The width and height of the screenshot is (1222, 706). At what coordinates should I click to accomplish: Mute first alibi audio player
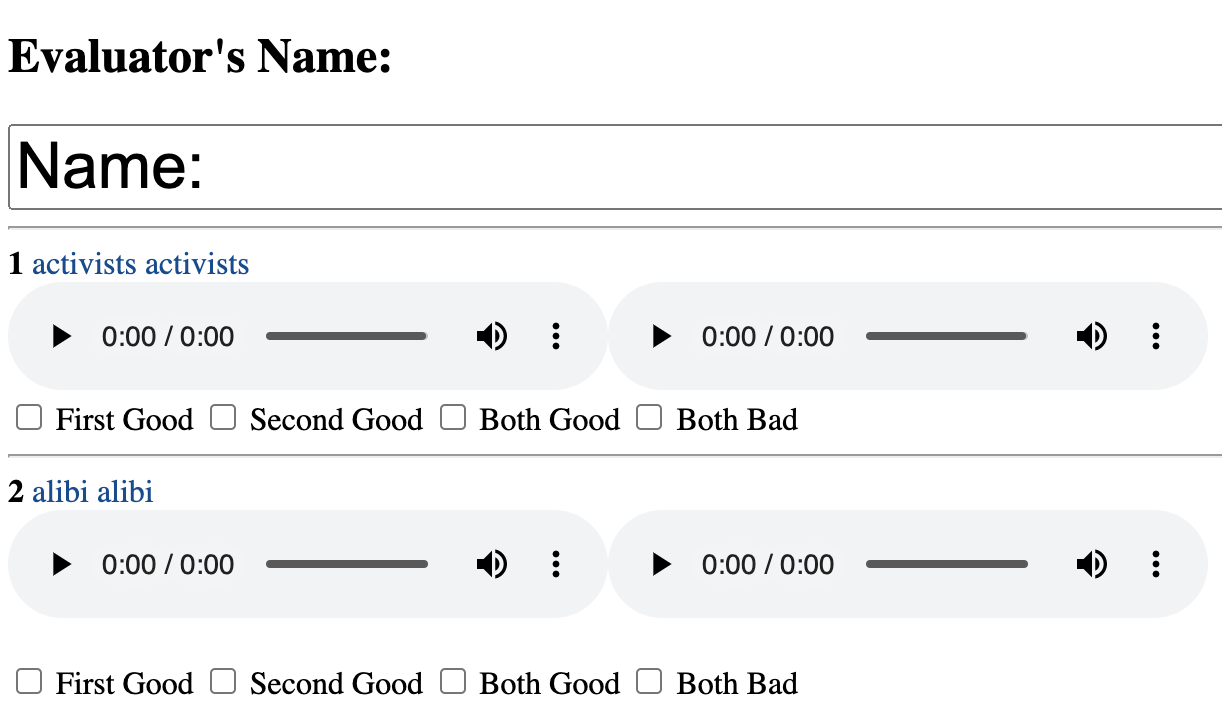click(491, 565)
